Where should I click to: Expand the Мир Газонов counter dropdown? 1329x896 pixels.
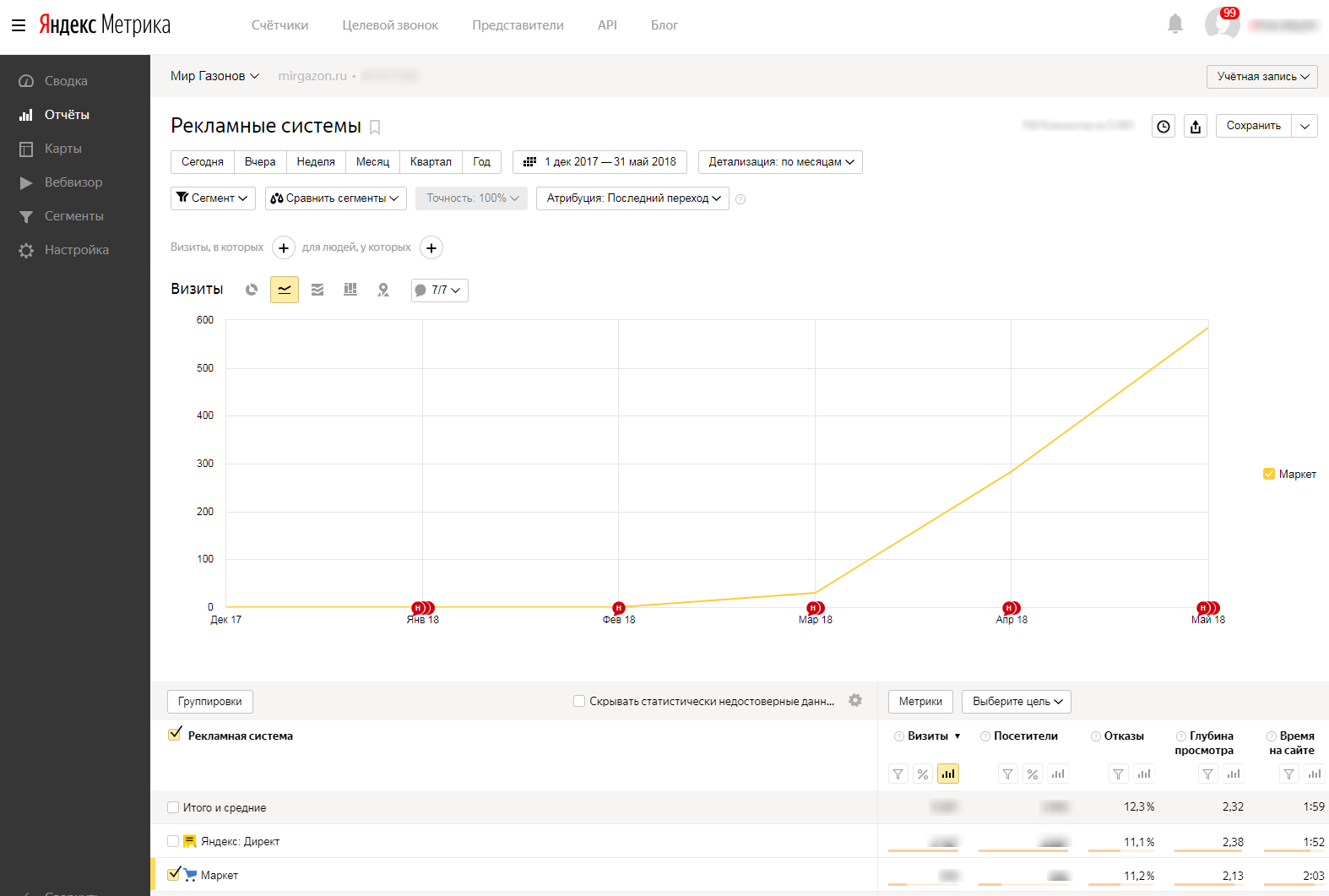[214, 76]
